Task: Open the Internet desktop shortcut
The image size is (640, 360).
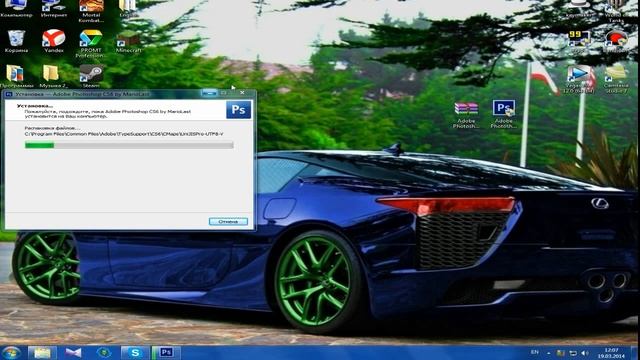Action: pyautogui.click(x=53, y=9)
